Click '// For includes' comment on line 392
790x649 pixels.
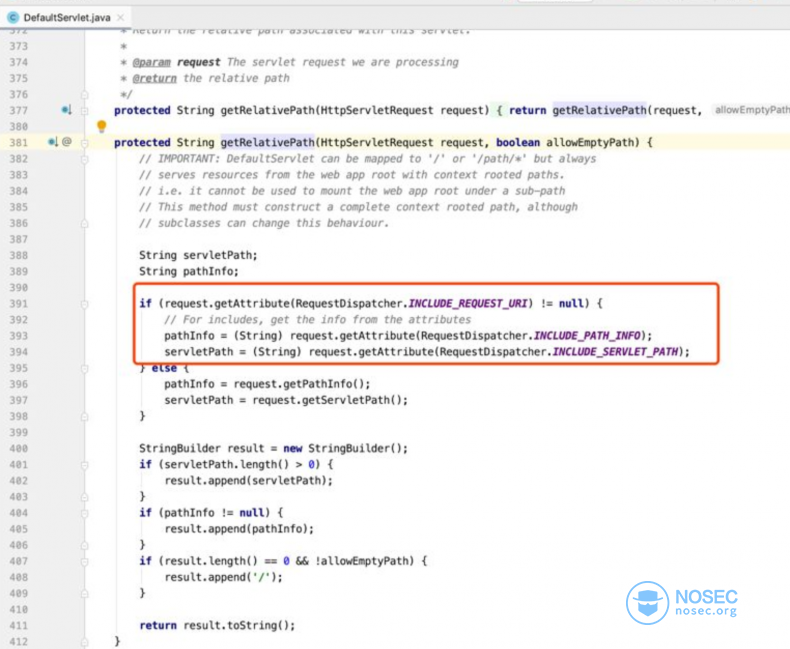tap(317, 319)
